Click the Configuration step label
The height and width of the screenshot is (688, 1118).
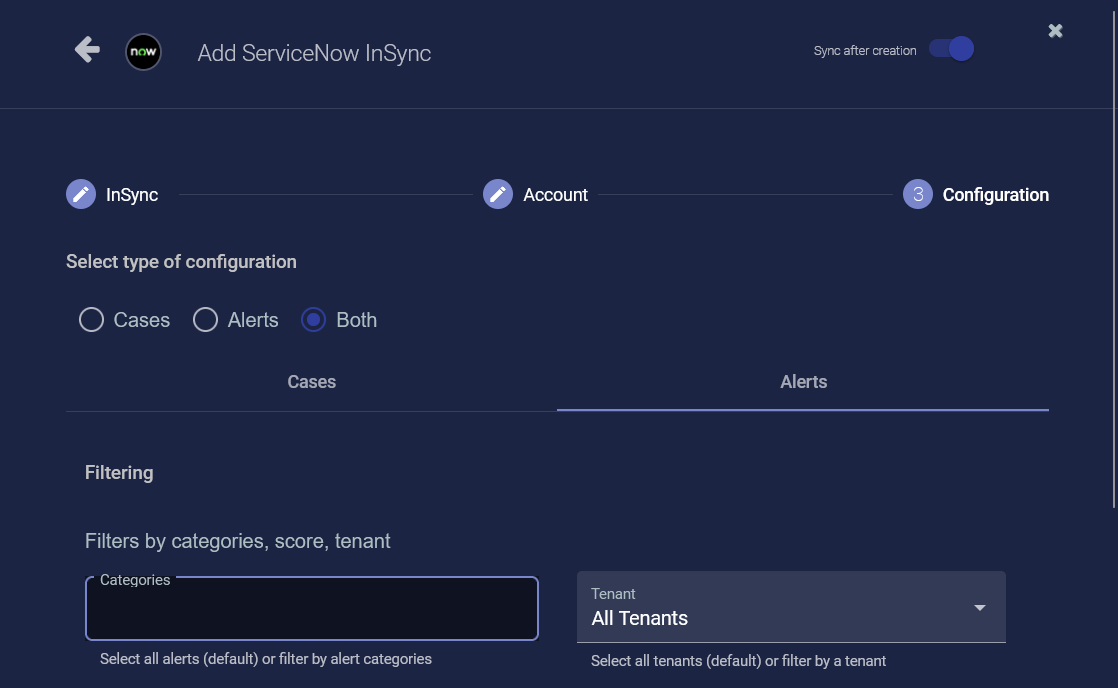[995, 195]
